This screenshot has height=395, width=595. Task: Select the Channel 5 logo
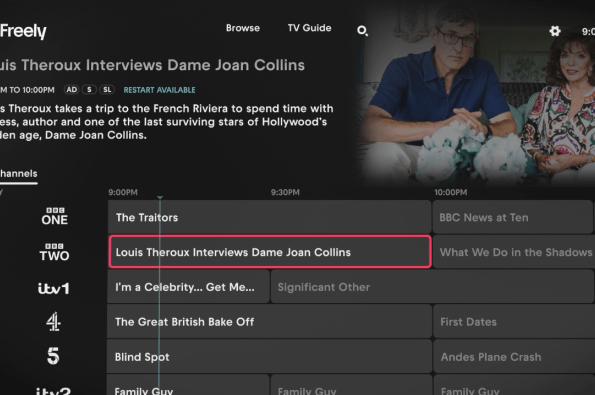coord(53,356)
